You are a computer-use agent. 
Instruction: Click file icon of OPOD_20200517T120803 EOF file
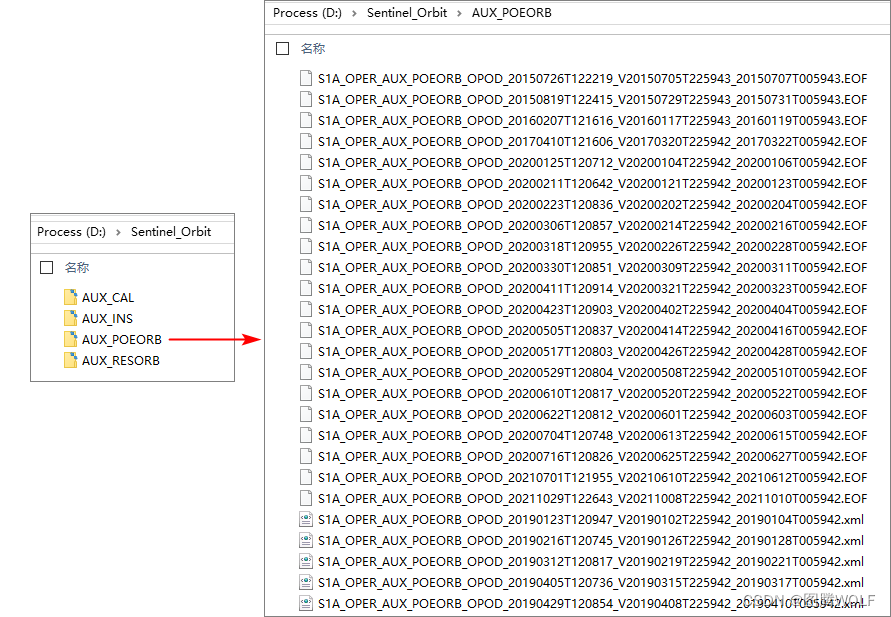coord(306,352)
